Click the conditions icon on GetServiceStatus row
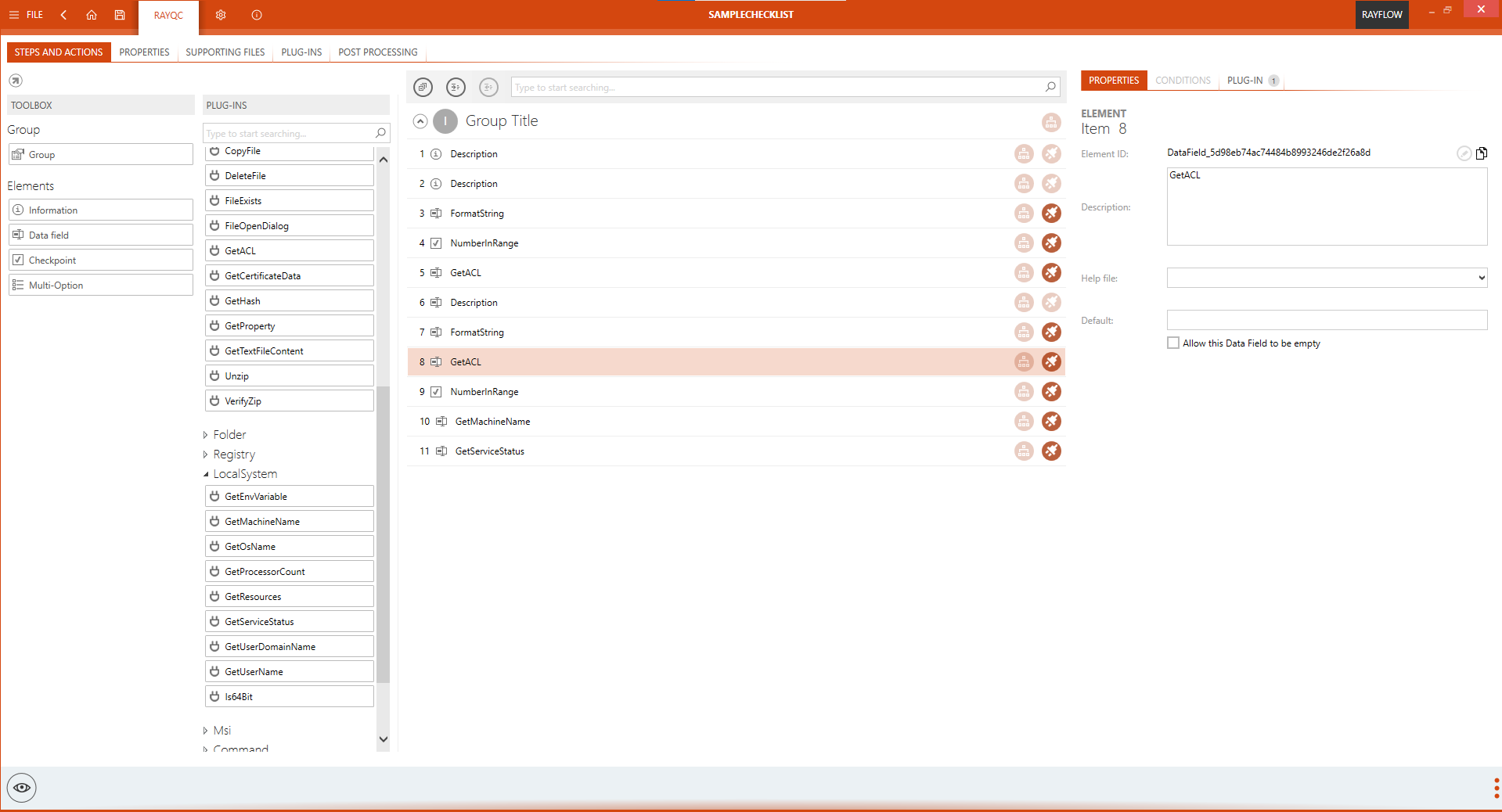The image size is (1502, 812). click(1024, 451)
